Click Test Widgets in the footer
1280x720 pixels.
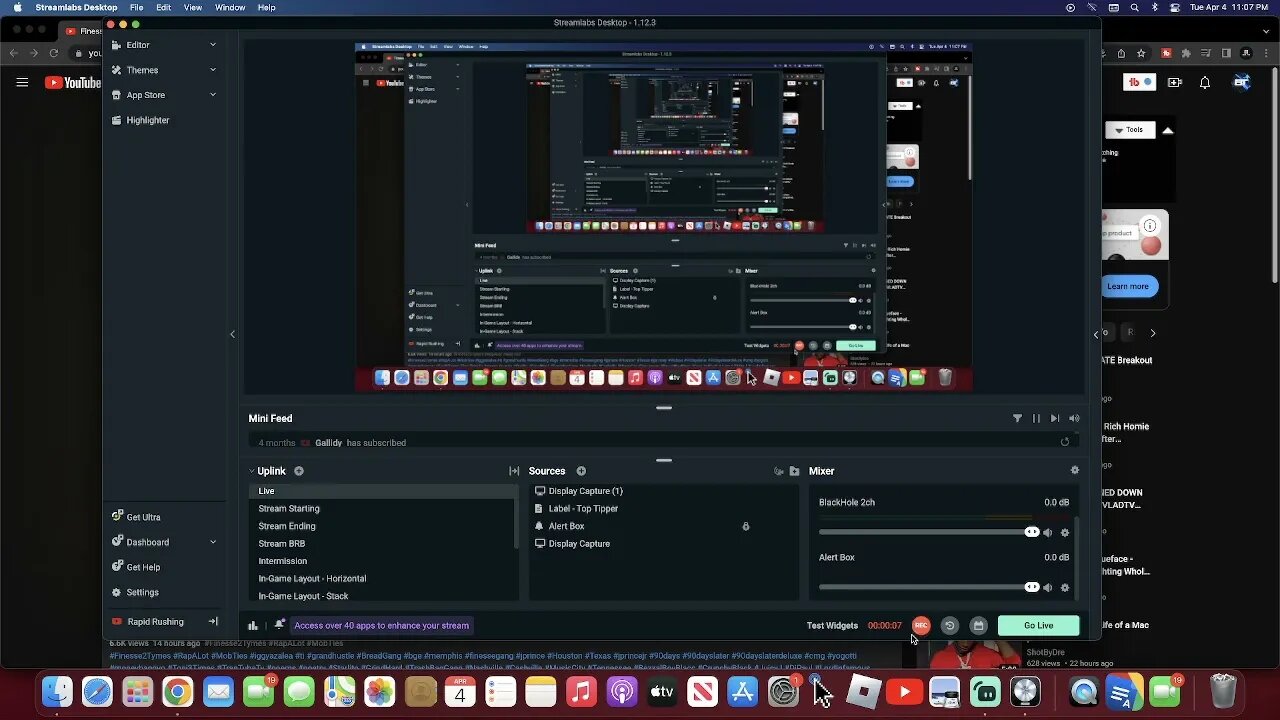(x=832, y=626)
